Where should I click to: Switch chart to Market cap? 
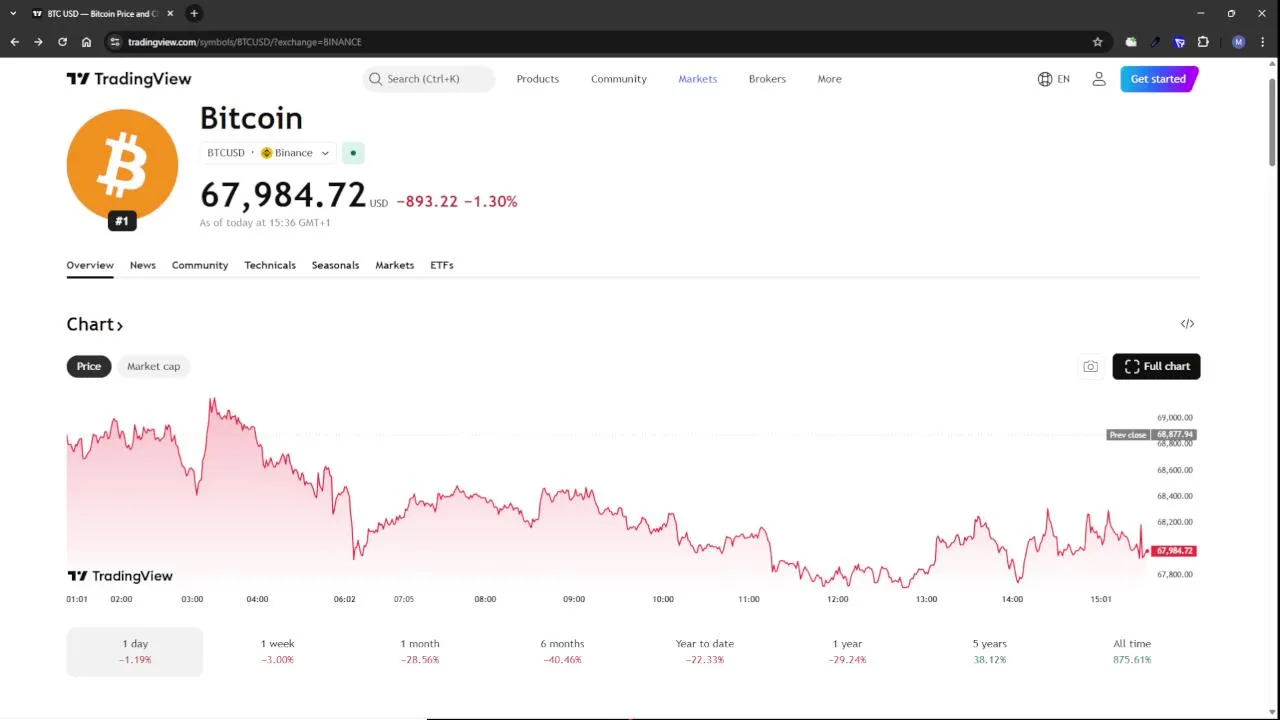153,366
